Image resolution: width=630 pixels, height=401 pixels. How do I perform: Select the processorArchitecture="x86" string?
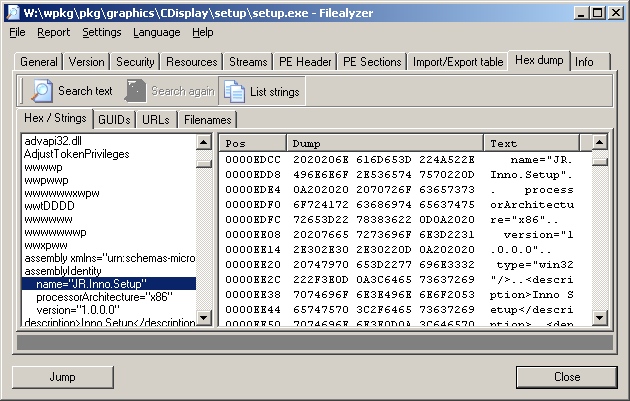tap(104, 297)
